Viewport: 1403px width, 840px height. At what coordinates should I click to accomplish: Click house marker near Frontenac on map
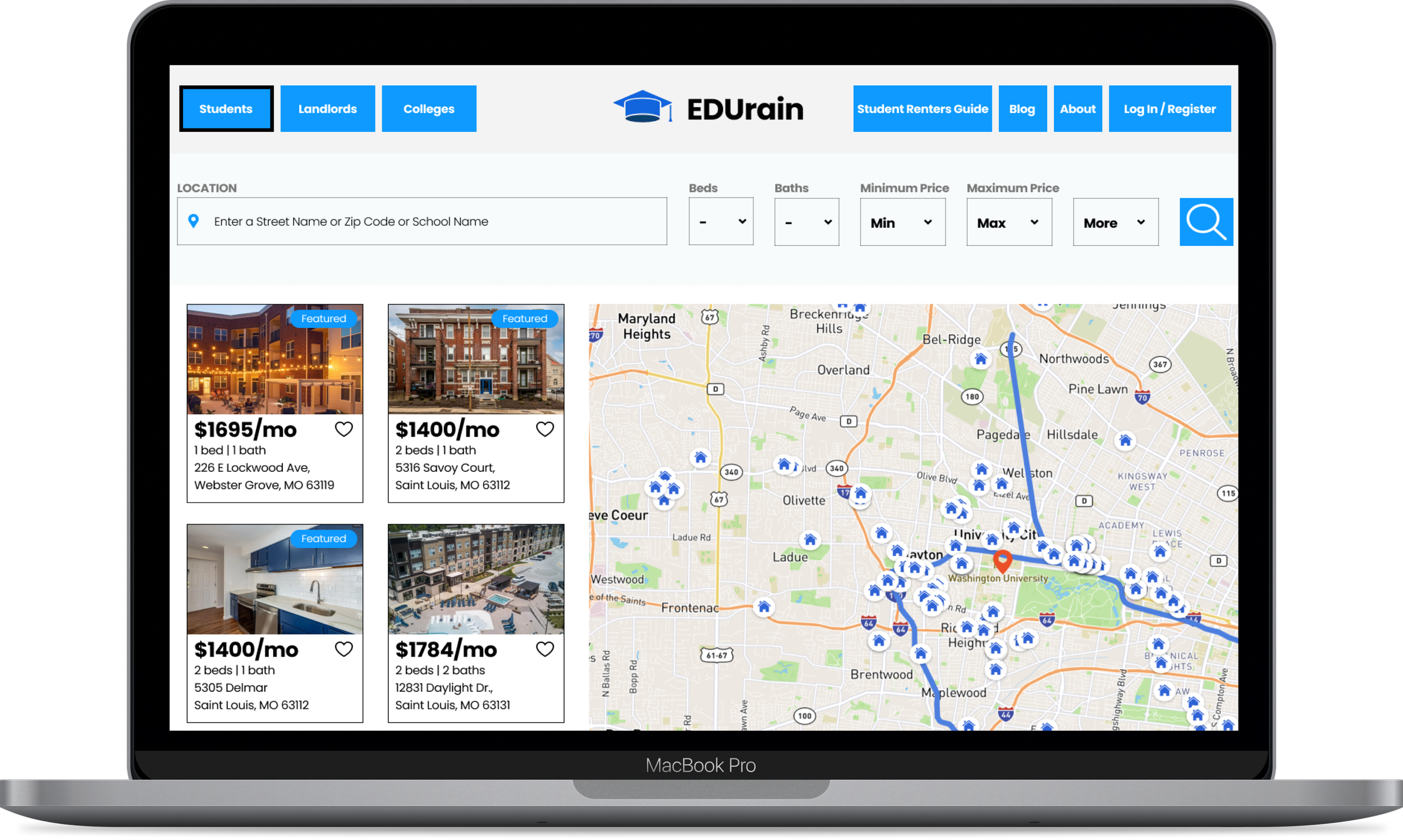pos(763,607)
